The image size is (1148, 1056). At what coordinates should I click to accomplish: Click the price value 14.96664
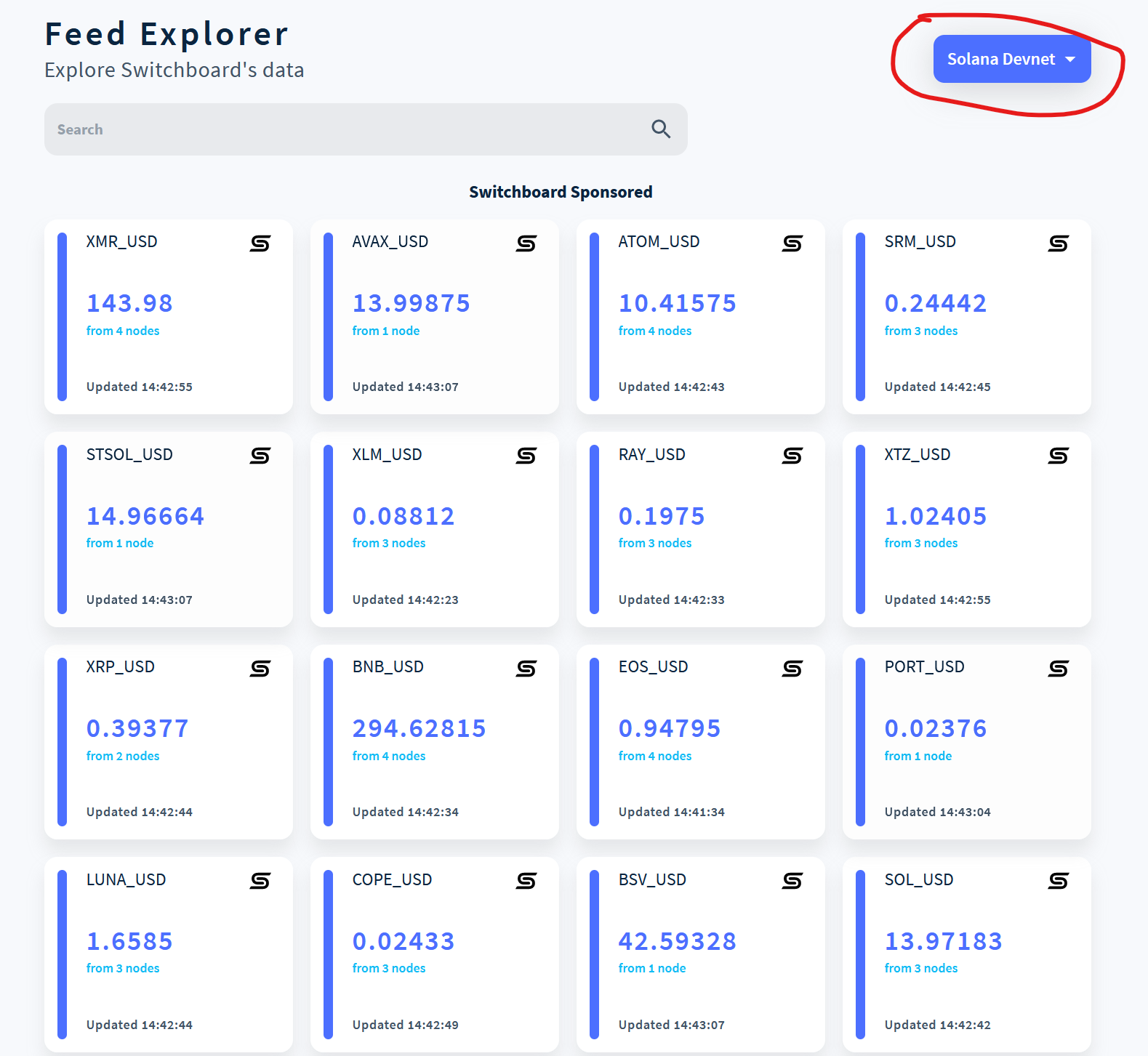[x=145, y=516]
